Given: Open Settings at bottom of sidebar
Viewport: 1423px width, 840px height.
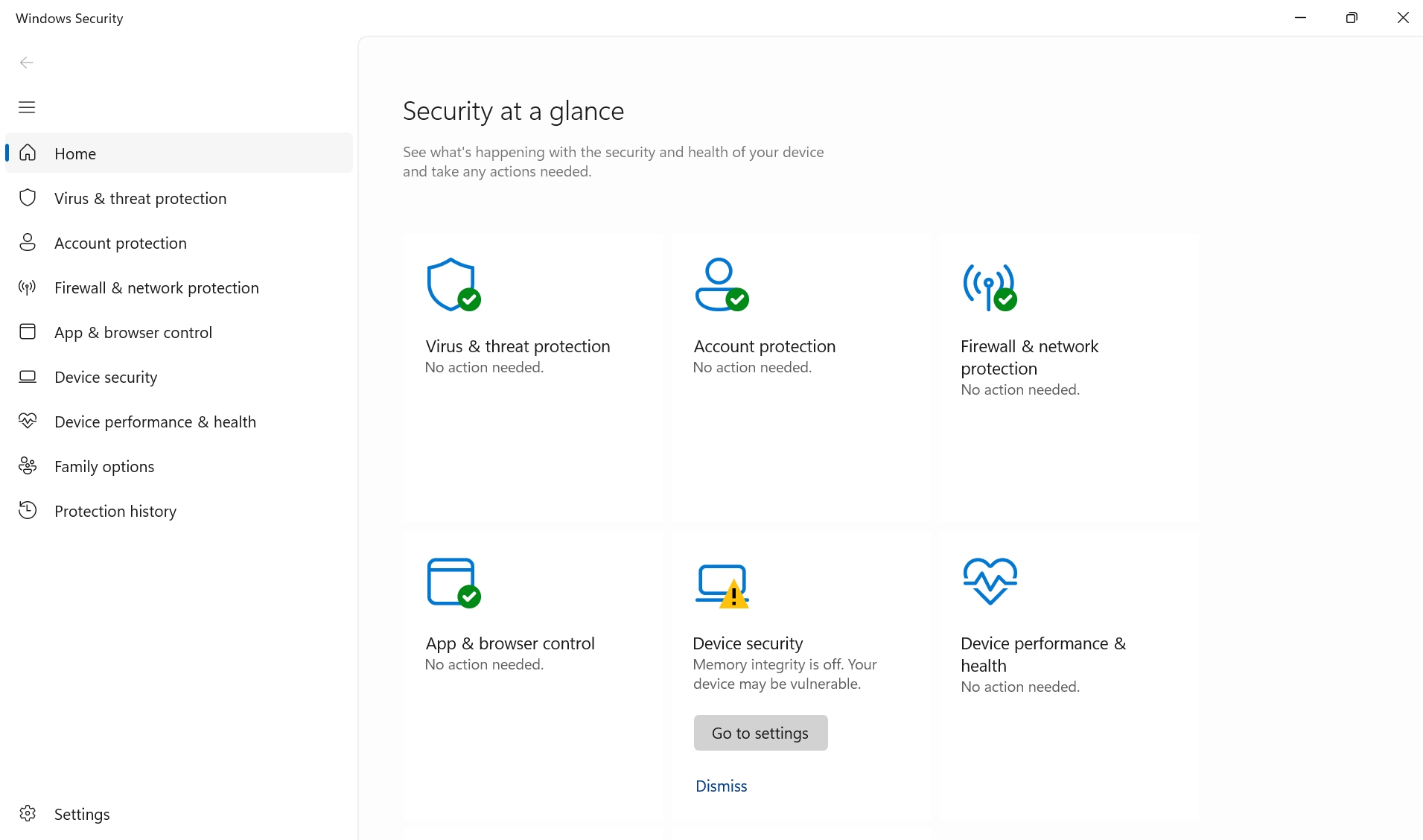Looking at the screenshot, I should pyautogui.click(x=81, y=814).
